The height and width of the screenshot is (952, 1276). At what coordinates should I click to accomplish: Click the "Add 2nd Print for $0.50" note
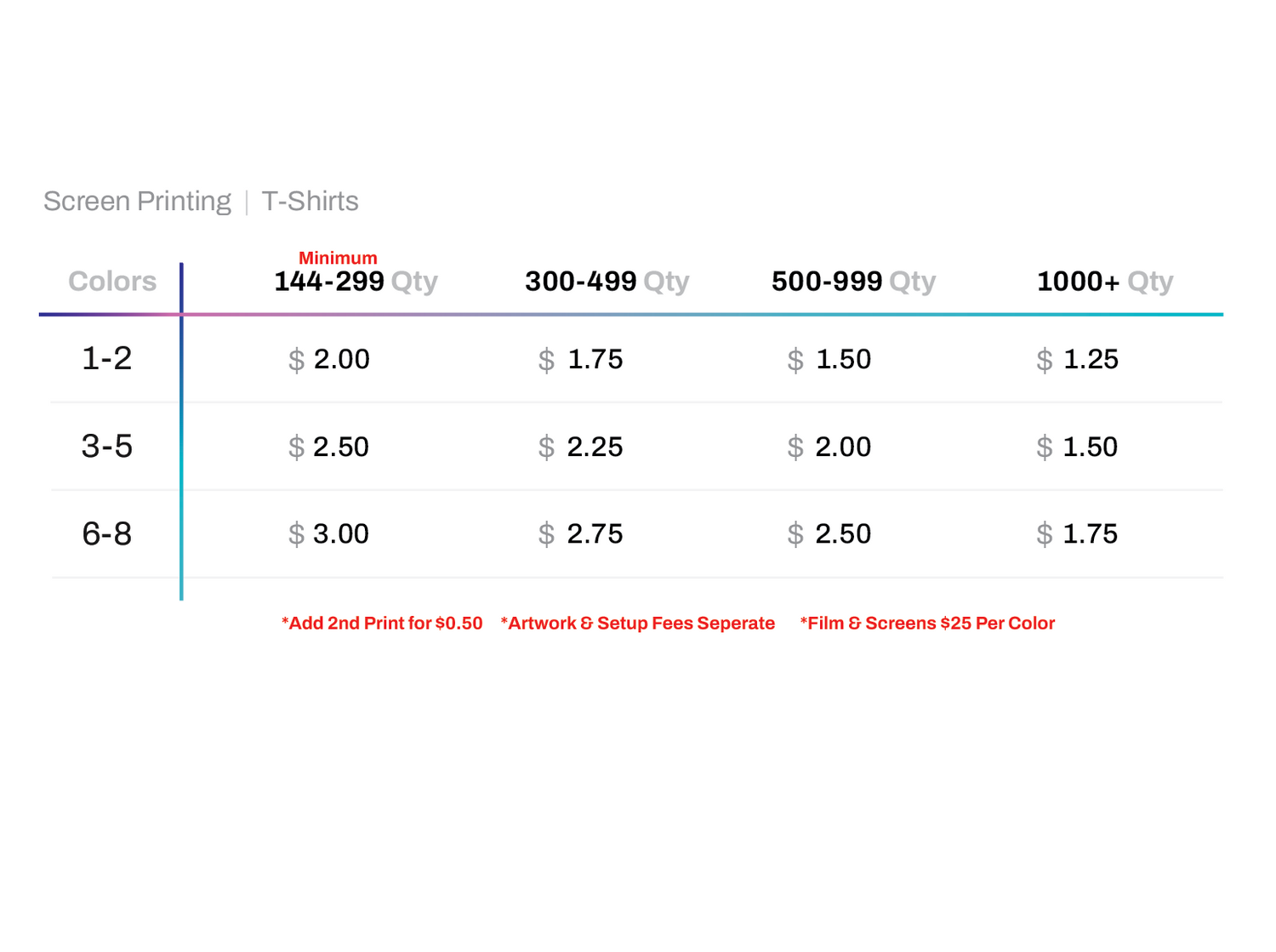click(x=382, y=624)
